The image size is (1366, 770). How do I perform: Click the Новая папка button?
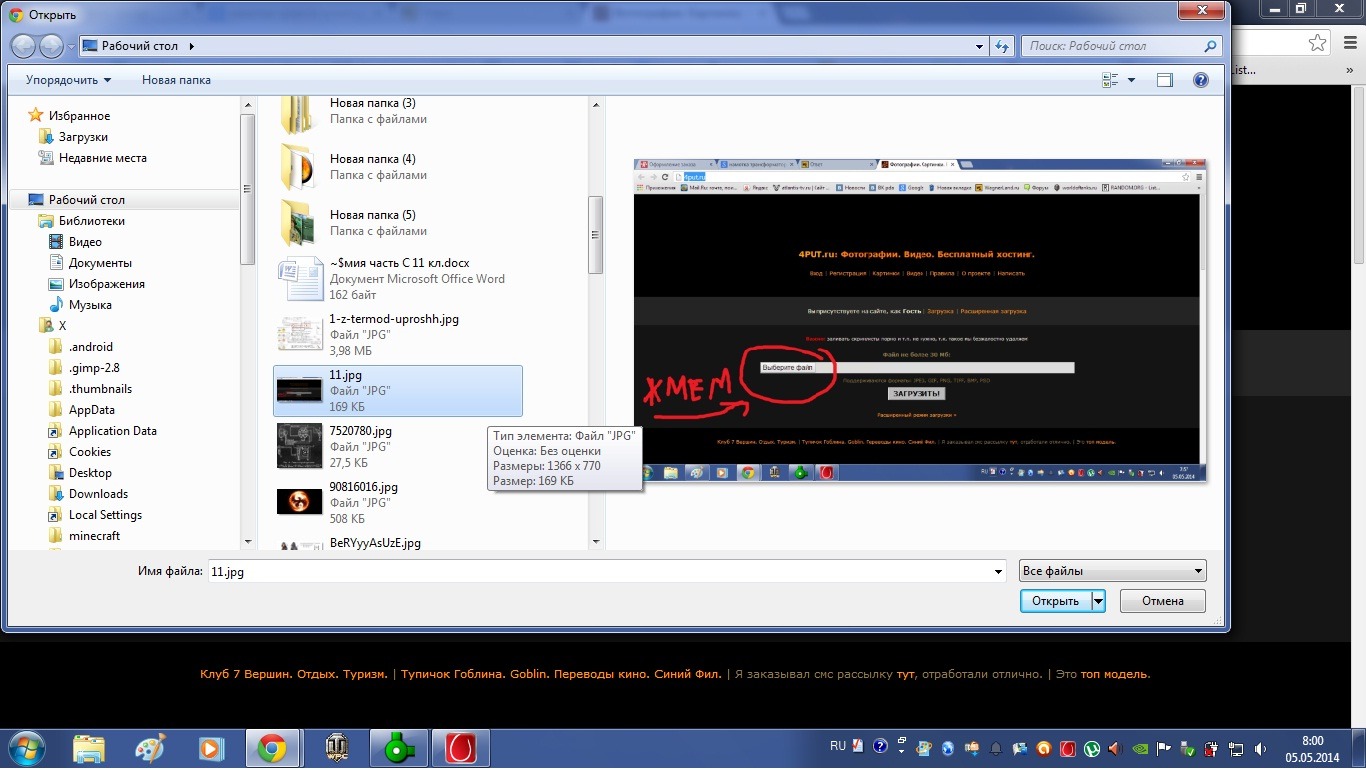pyautogui.click(x=176, y=80)
